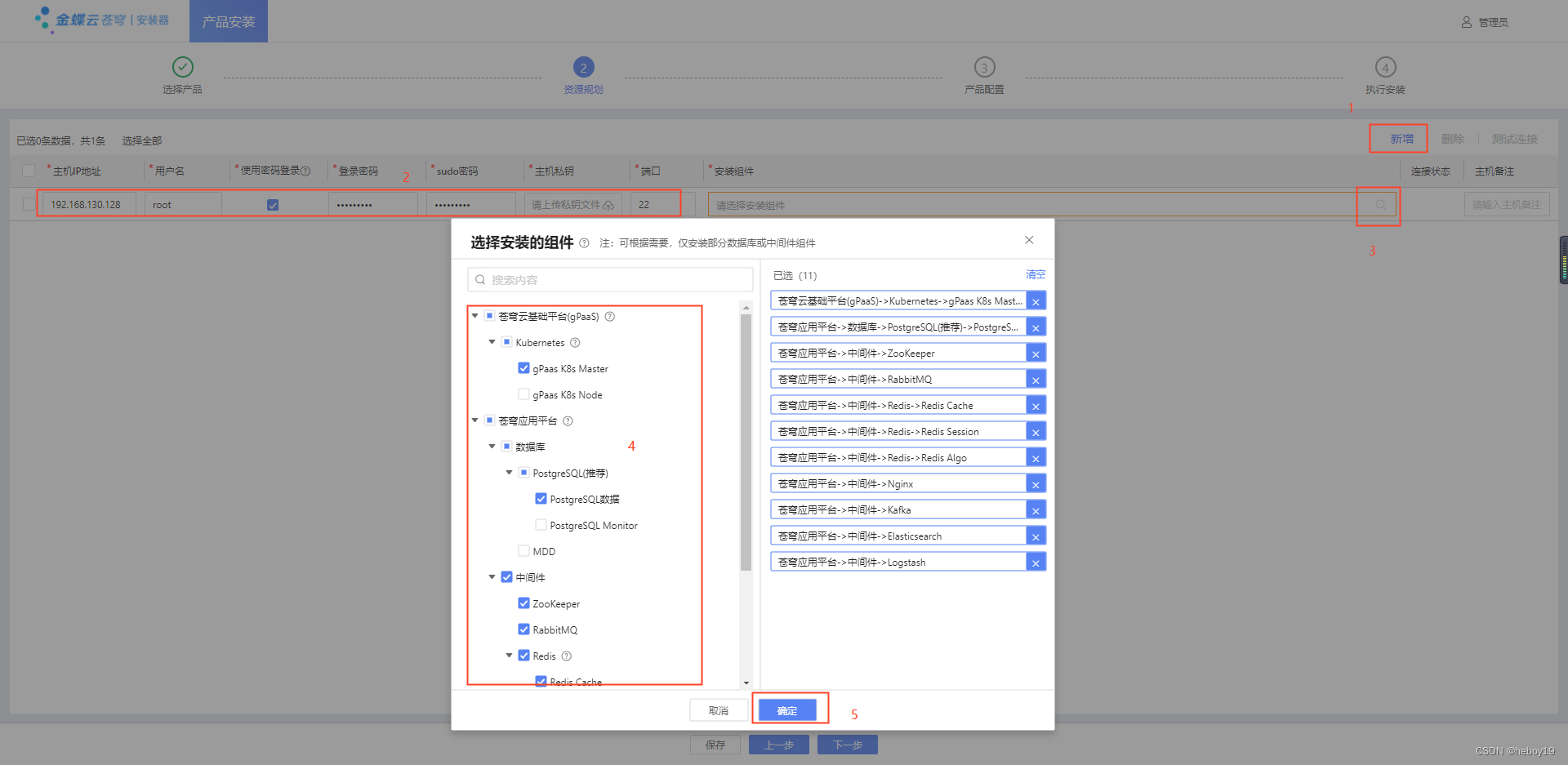Proceed with 下一步
This screenshot has width=1568, height=765.
coord(848,745)
